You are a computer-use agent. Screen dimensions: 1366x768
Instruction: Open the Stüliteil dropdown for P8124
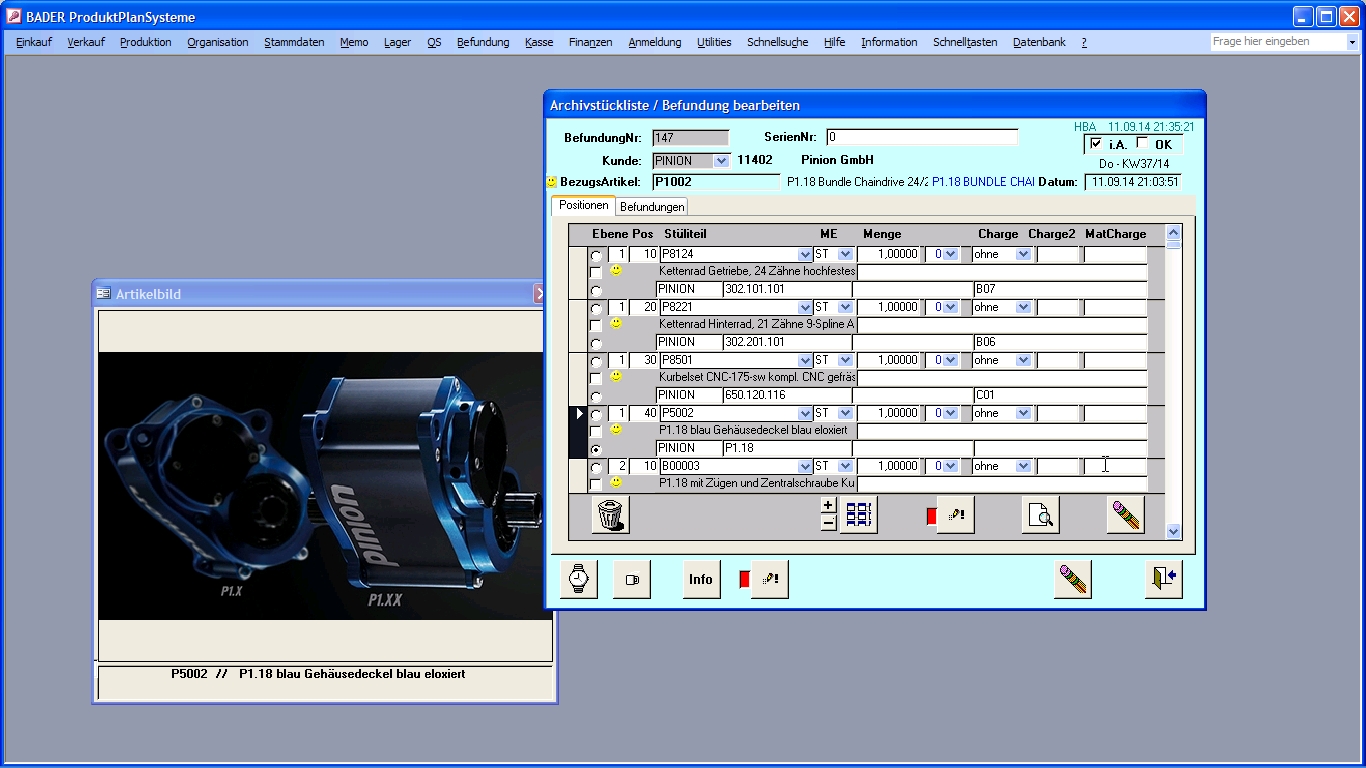click(x=805, y=255)
